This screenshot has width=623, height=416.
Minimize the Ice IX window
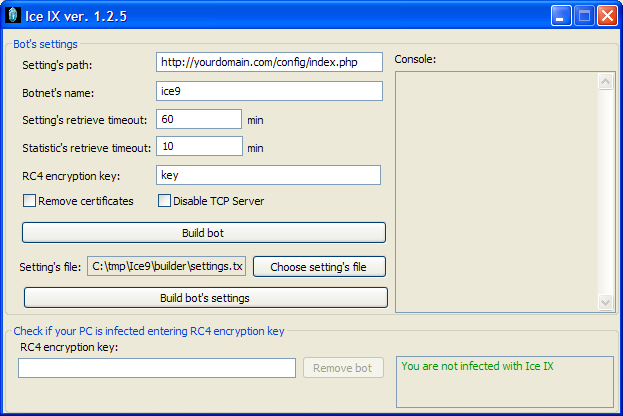561,16
